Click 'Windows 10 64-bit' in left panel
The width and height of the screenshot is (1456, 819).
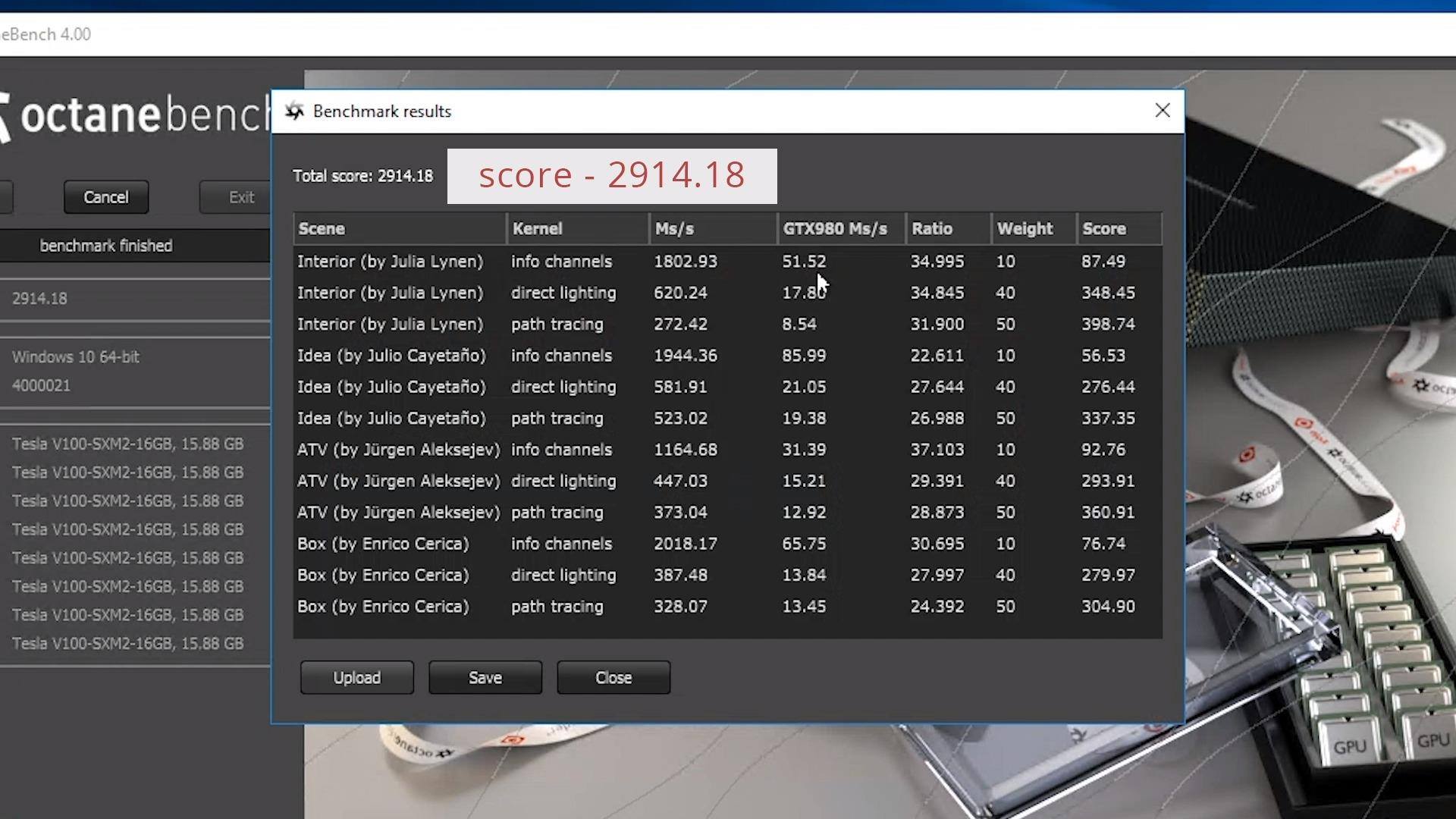point(76,357)
